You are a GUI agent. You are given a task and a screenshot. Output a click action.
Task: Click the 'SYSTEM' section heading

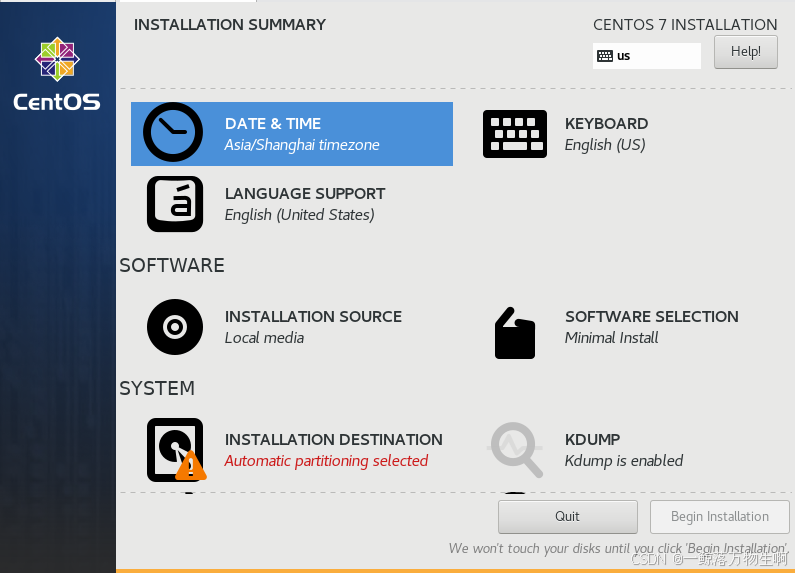coord(157,388)
